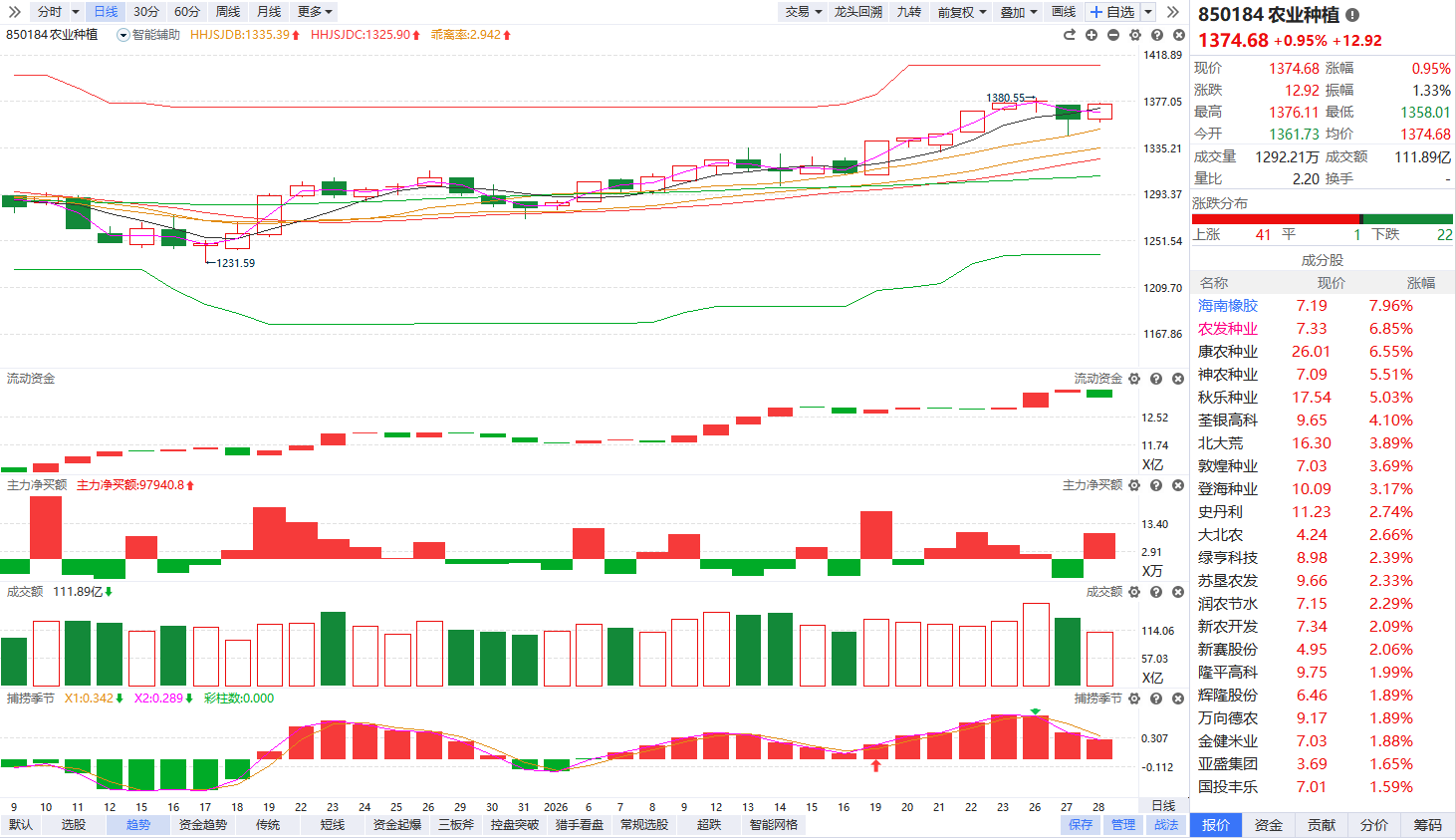The width and height of the screenshot is (1456, 840).
Task: Toggle 日线 daily chart period
Action: [x=106, y=12]
